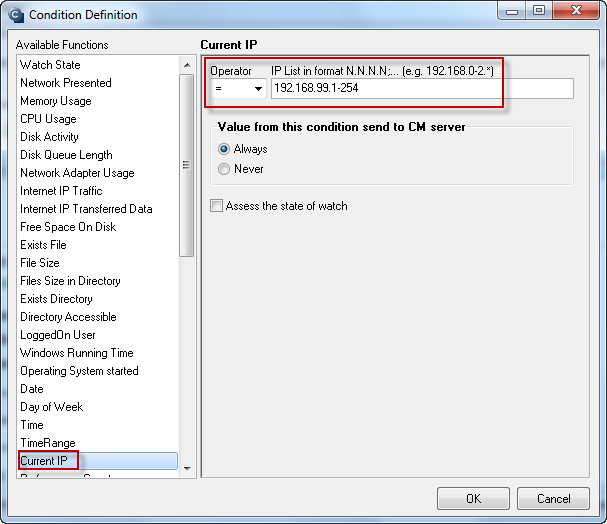This screenshot has height=524, width=607.
Task: Click the Cancel button
Action: point(553,498)
